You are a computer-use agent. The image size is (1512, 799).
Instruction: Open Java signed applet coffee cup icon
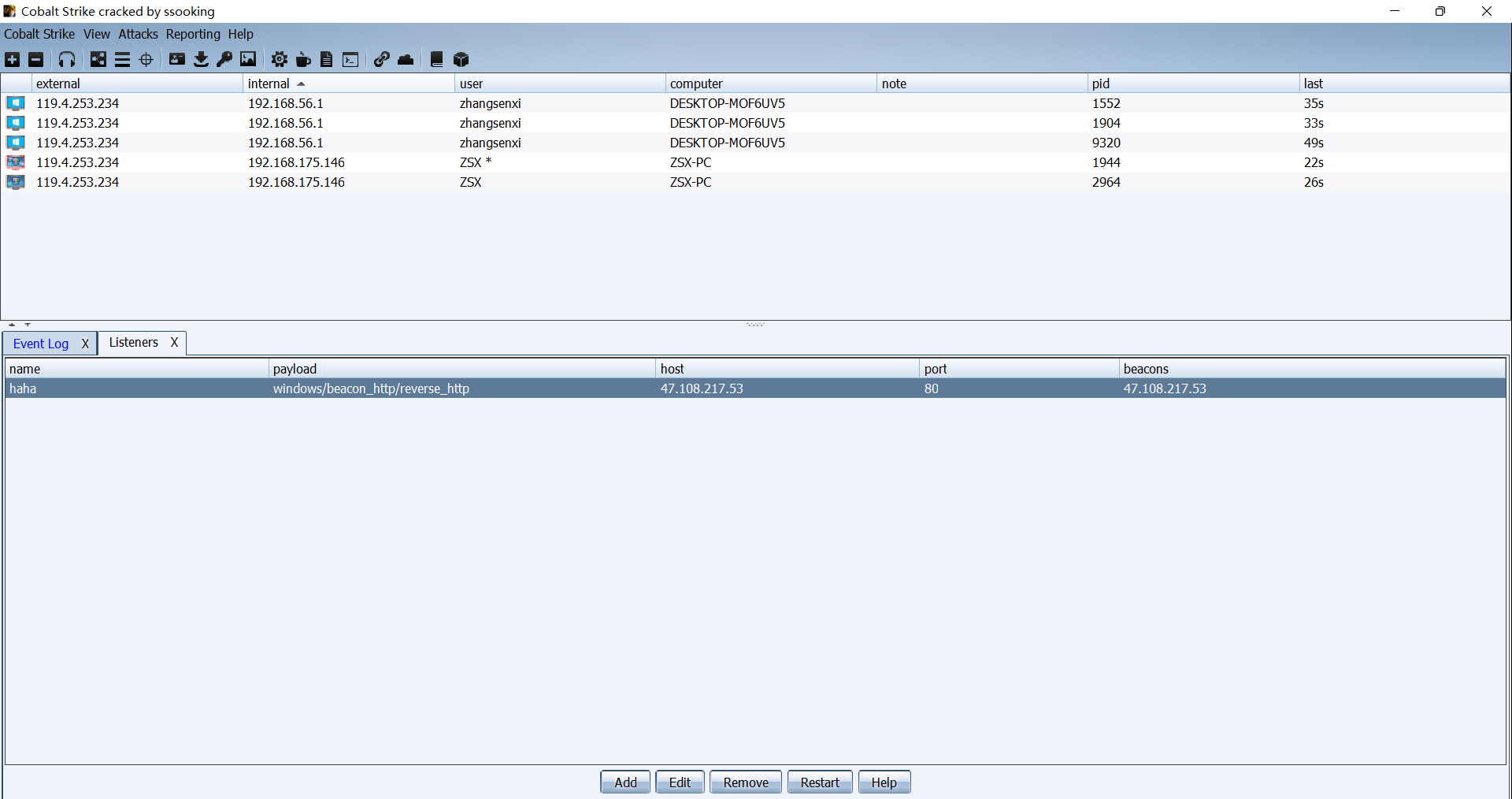tap(303, 60)
